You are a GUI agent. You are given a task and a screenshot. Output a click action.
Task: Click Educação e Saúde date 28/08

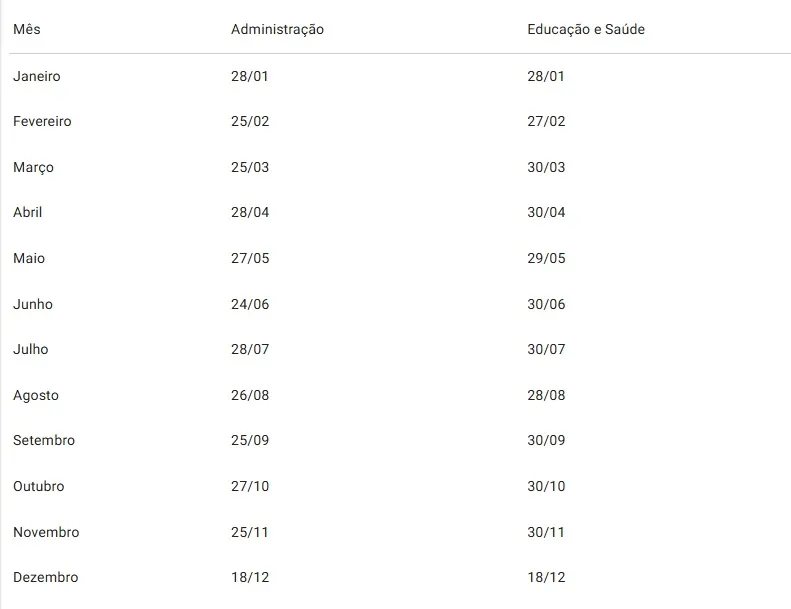546,396
